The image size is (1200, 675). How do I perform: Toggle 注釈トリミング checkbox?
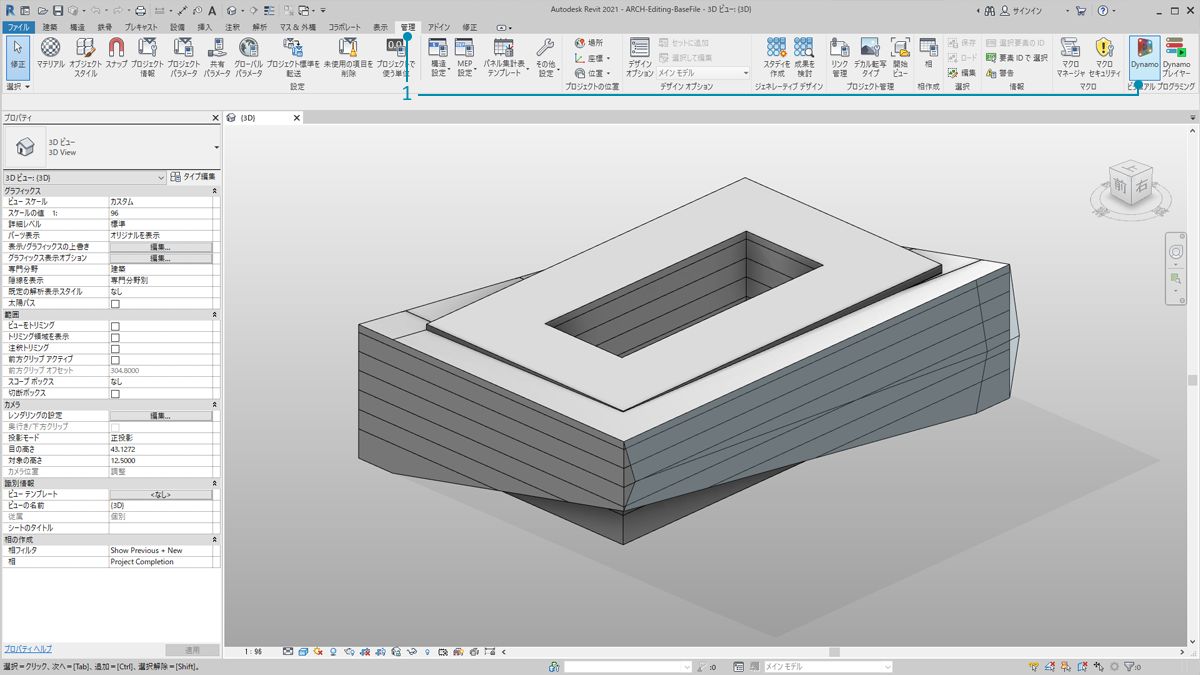(114, 348)
